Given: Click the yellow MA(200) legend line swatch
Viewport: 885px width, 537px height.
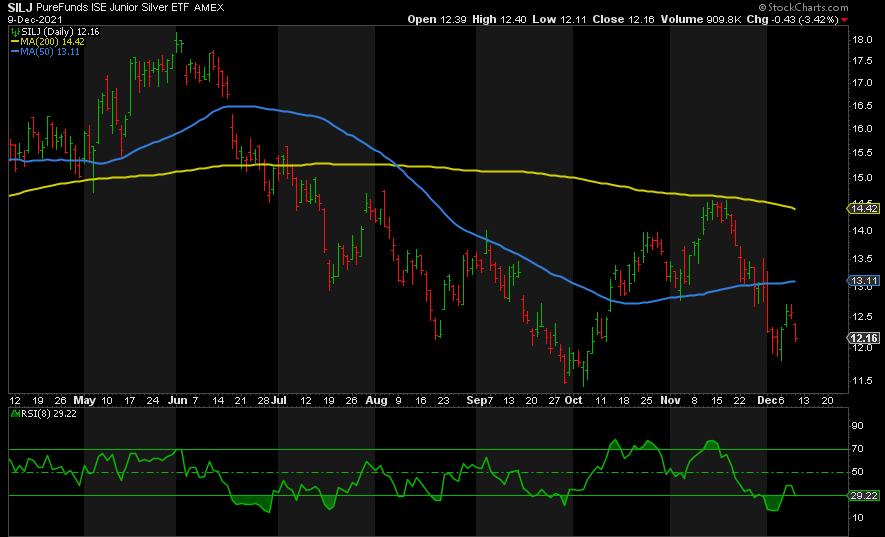Looking at the screenshot, I should (x=15, y=42).
